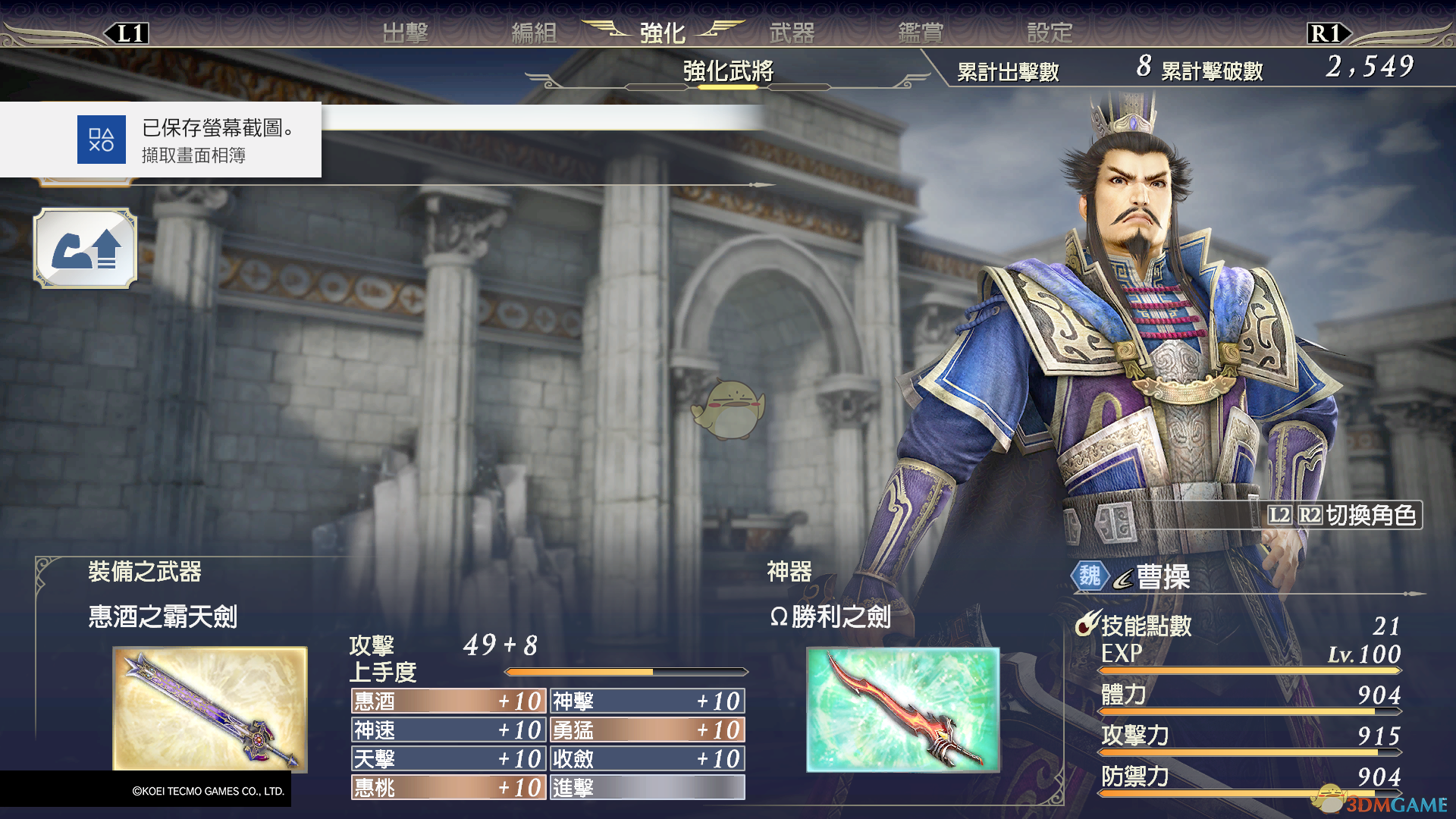Click the L2 button icon
Image resolution: width=1456 pixels, height=819 pixels.
(1280, 515)
